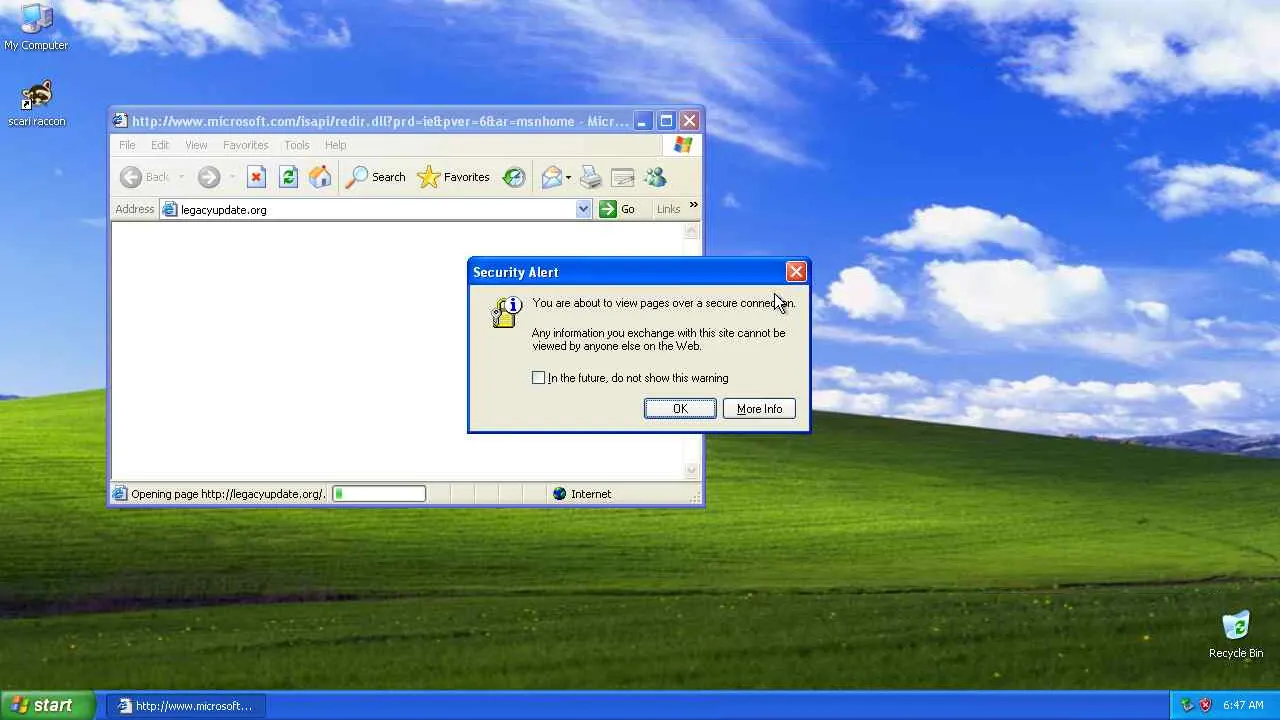Click the 'You are about to view pages' message
This screenshot has height=720, width=1280.
[x=664, y=303]
